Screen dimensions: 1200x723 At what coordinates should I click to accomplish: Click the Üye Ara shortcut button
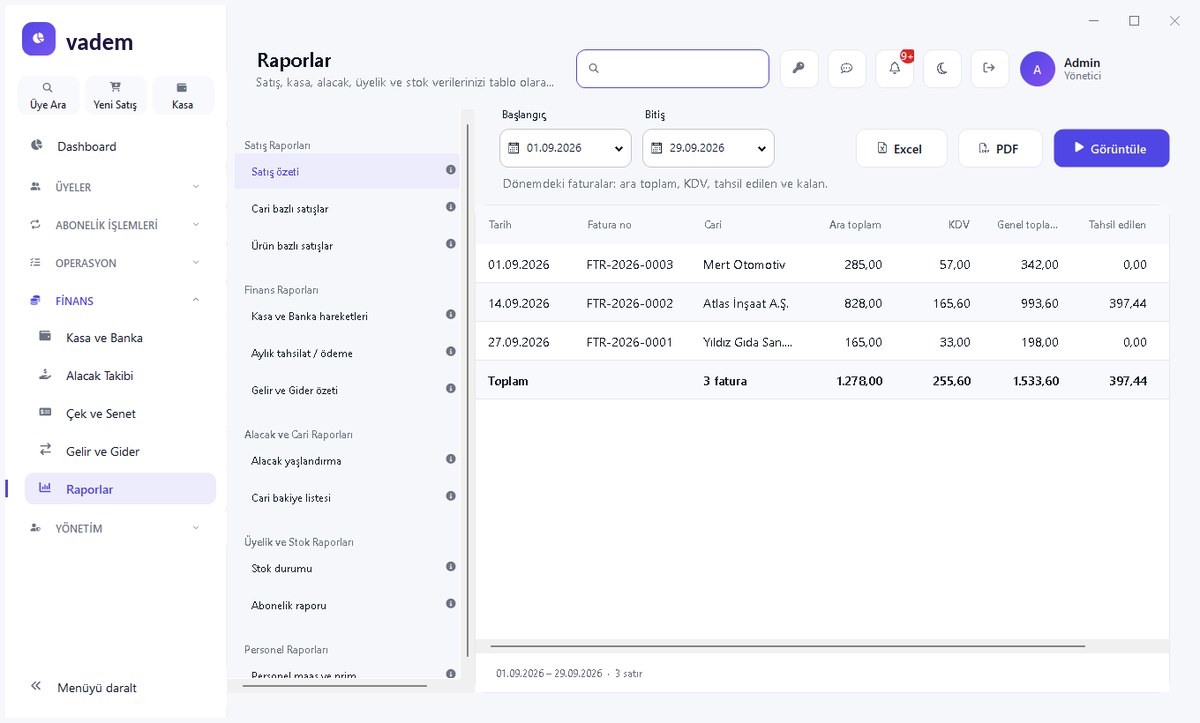pyautogui.click(x=48, y=95)
